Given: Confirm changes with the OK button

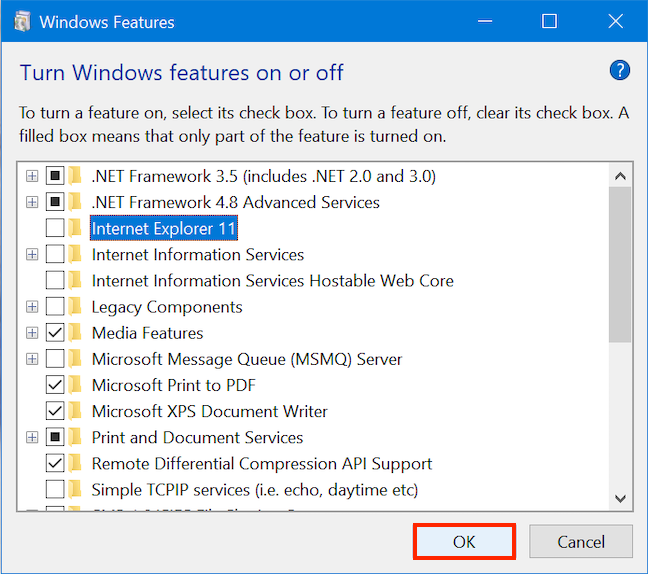Looking at the screenshot, I should pyautogui.click(x=464, y=541).
